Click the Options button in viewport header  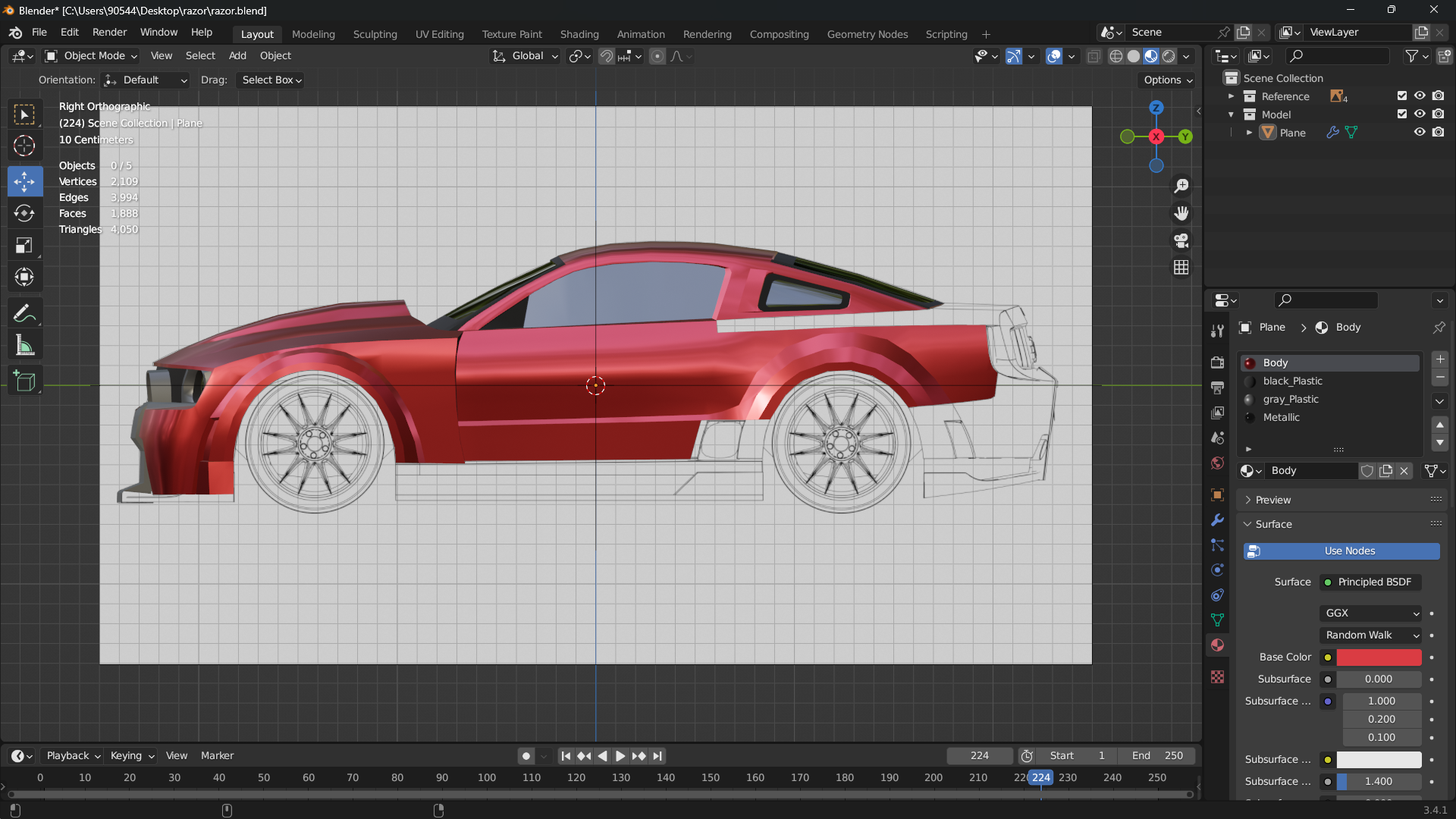(1168, 80)
